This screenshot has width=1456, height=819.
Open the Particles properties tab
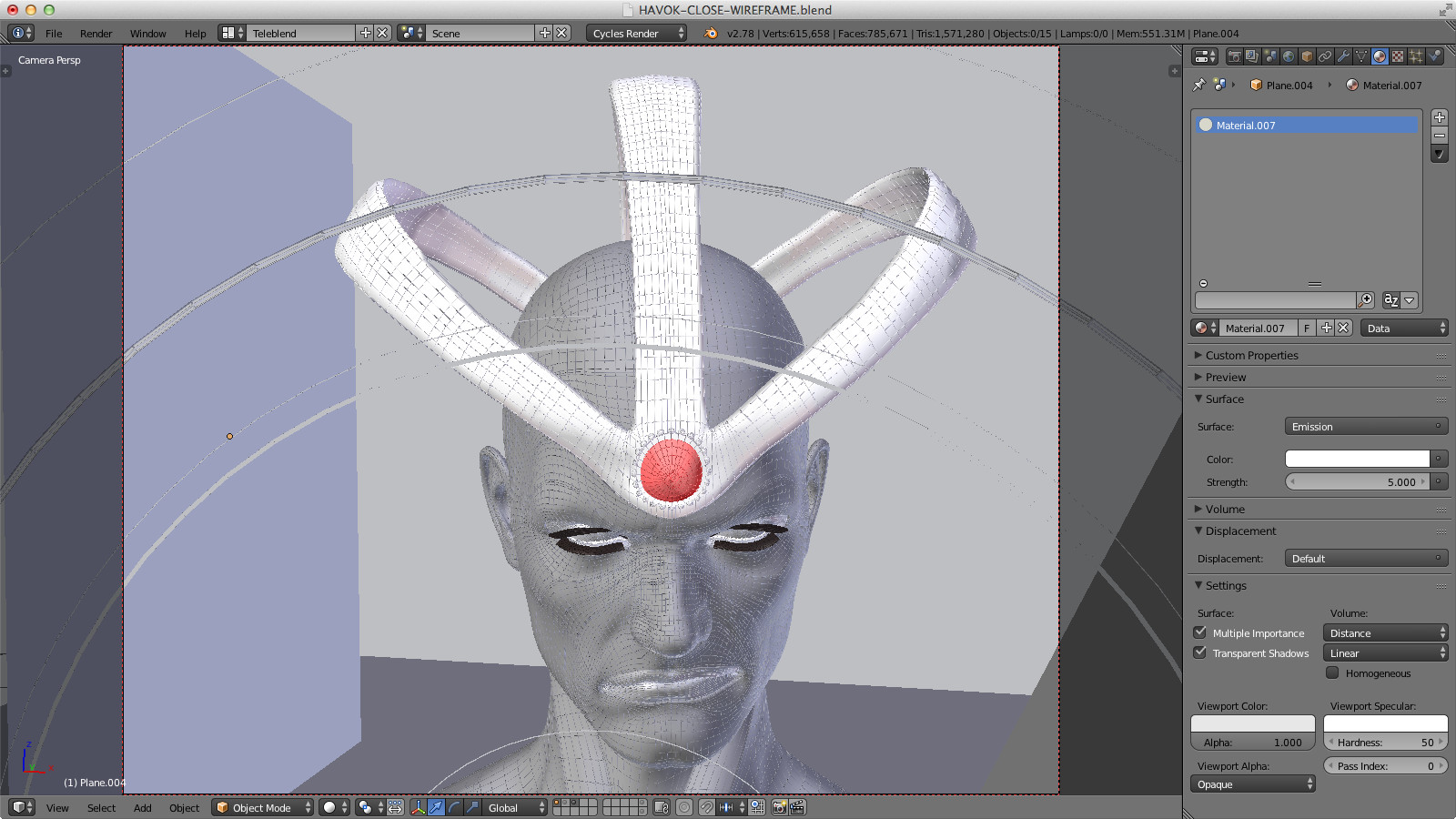[x=1416, y=56]
